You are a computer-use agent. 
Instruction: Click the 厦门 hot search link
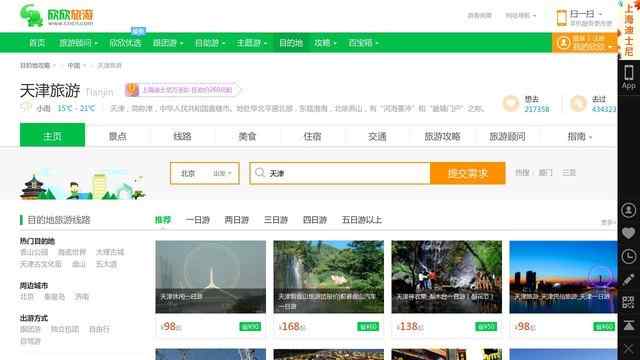pos(545,173)
